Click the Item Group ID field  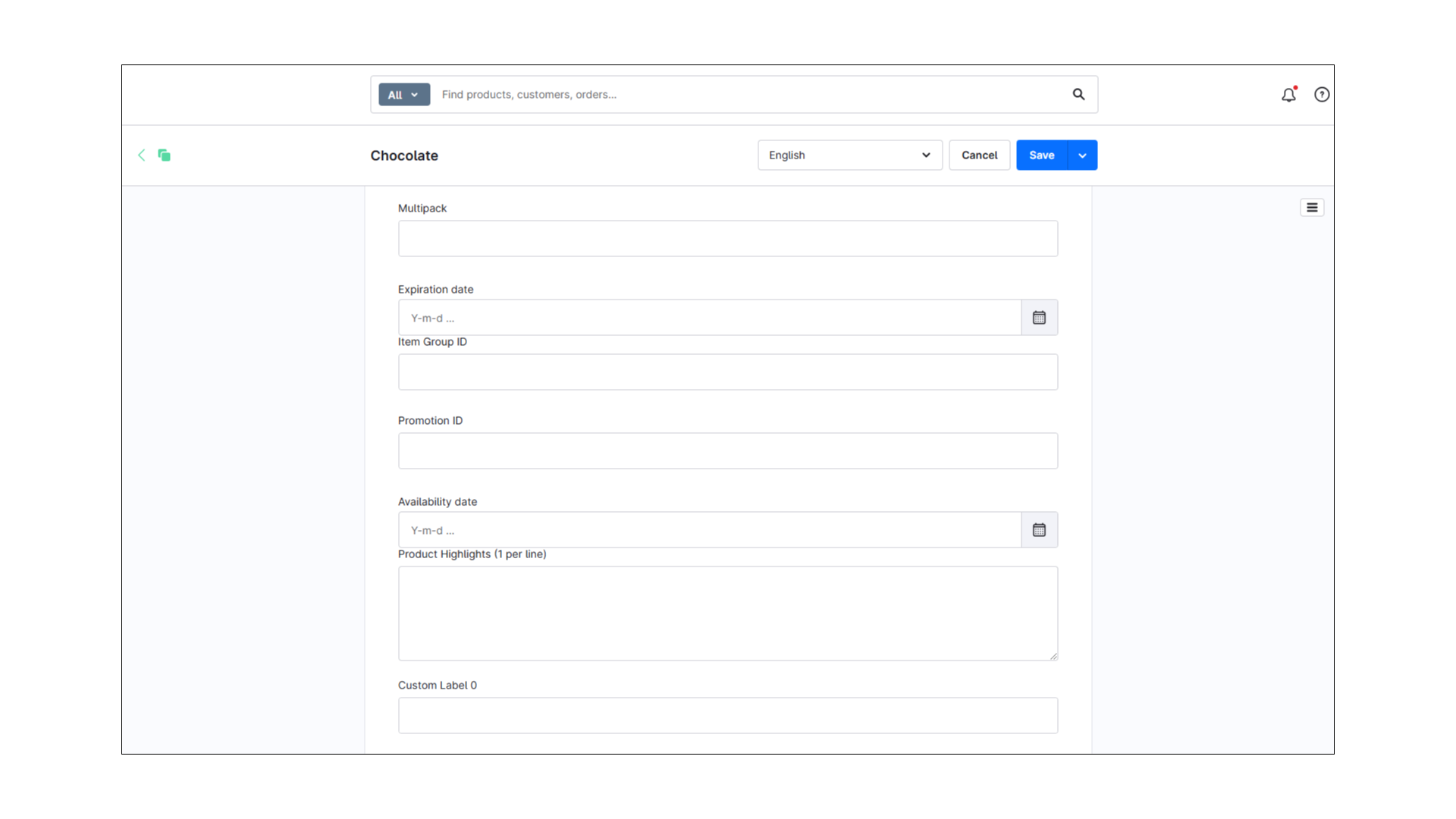[x=727, y=372]
